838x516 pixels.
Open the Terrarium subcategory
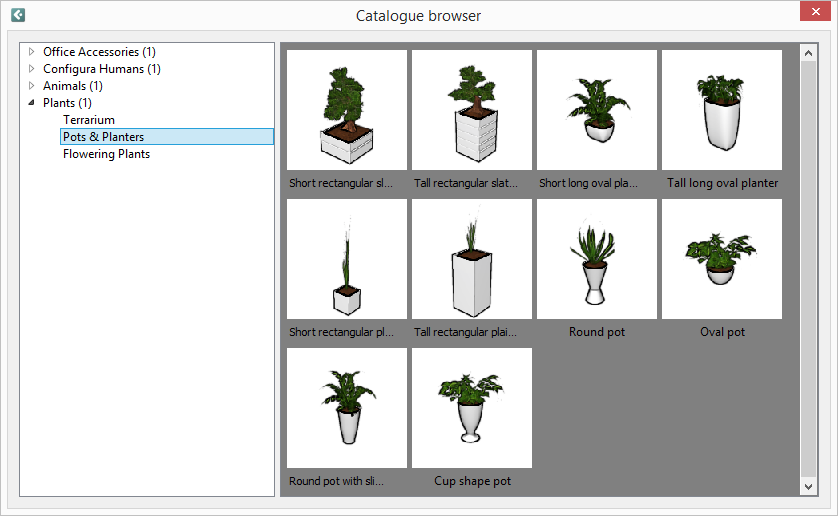pyautogui.click(x=89, y=120)
